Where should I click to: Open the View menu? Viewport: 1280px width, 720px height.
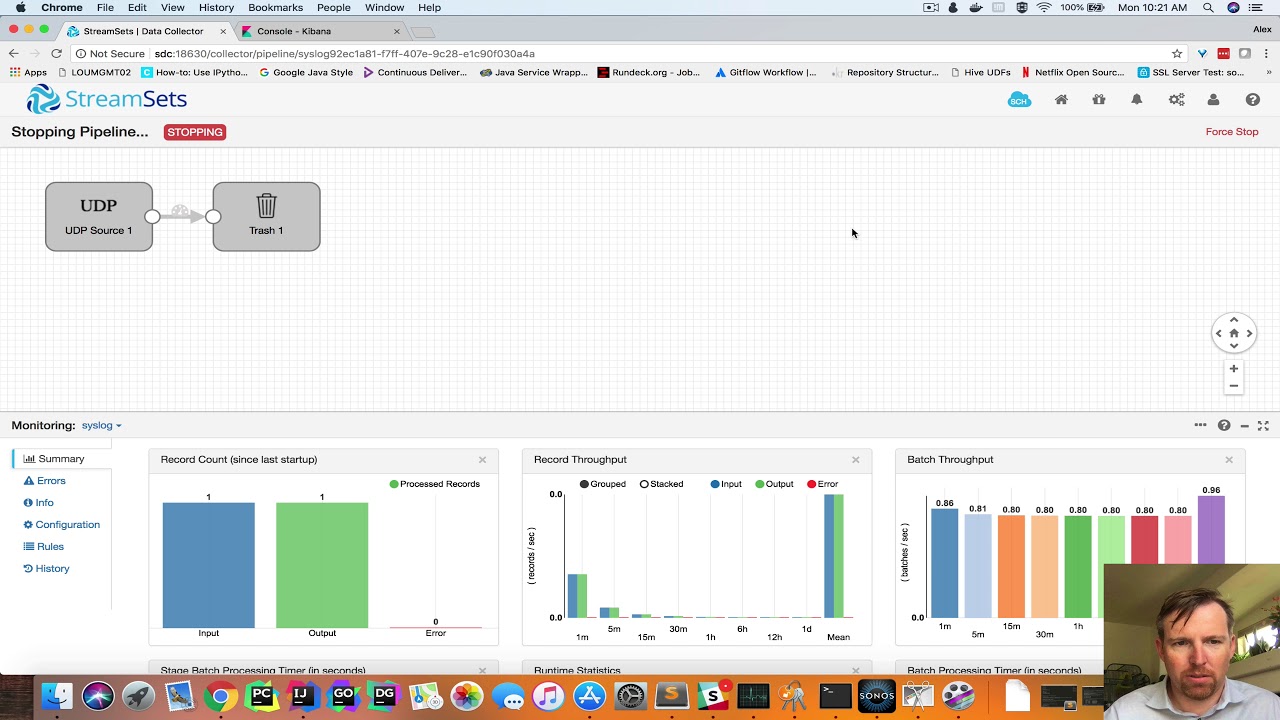coord(173,7)
